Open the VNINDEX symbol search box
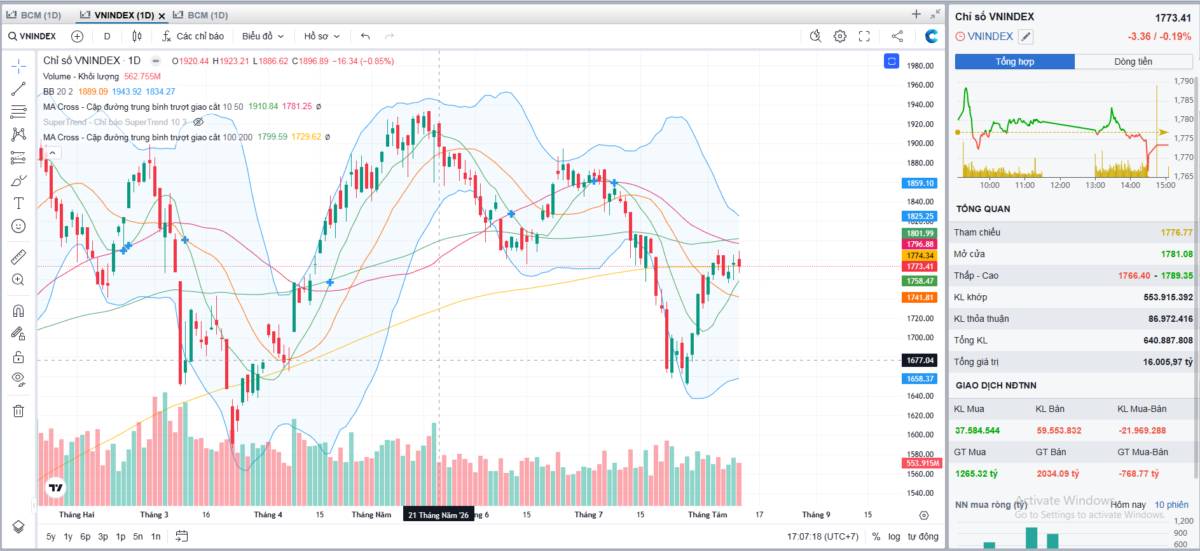Viewport: 1200px width, 551px height. [32, 36]
